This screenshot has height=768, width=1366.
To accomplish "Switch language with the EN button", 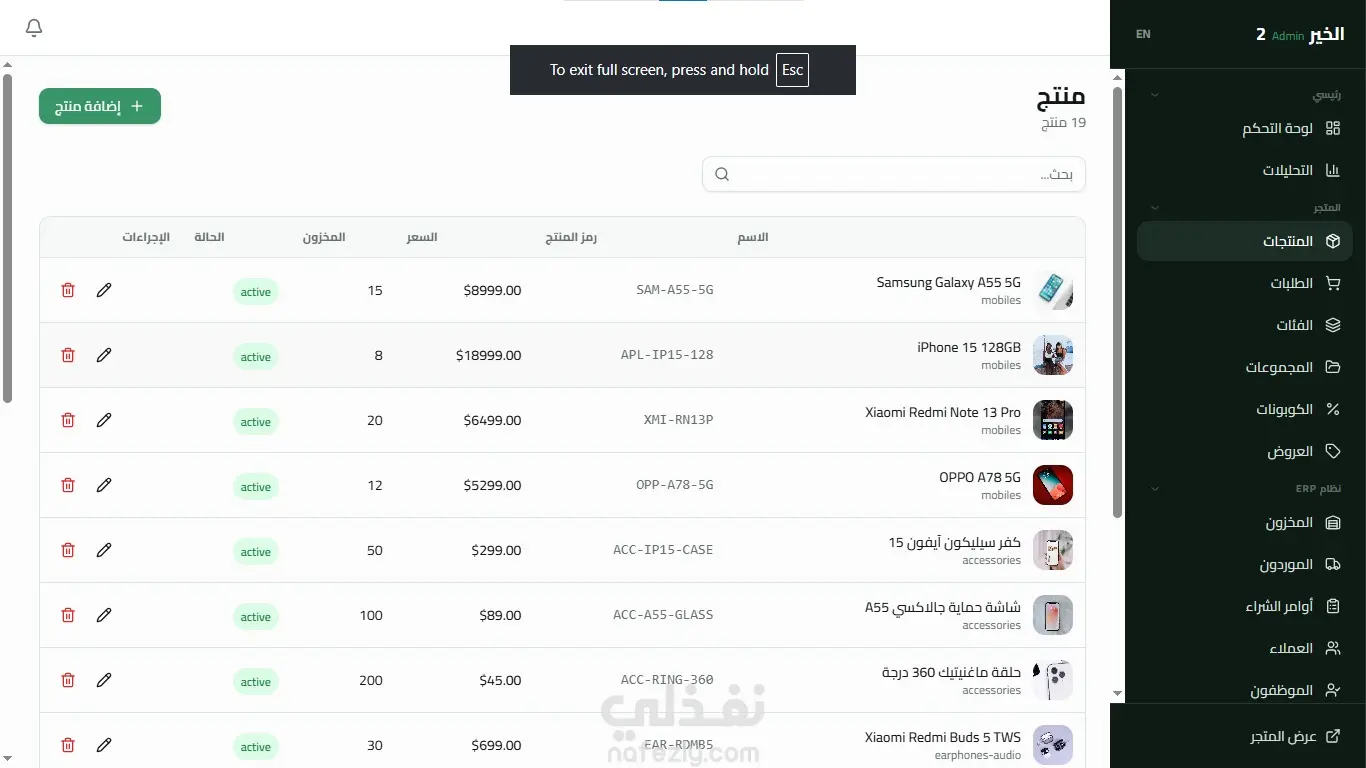I will [x=1143, y=34].
